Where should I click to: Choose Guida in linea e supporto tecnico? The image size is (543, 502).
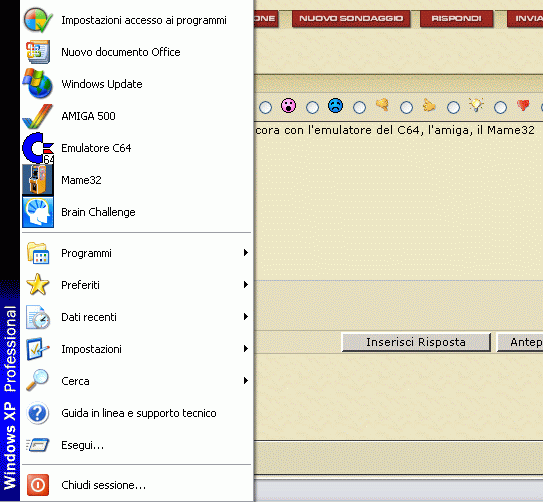(x=139, y=413)
